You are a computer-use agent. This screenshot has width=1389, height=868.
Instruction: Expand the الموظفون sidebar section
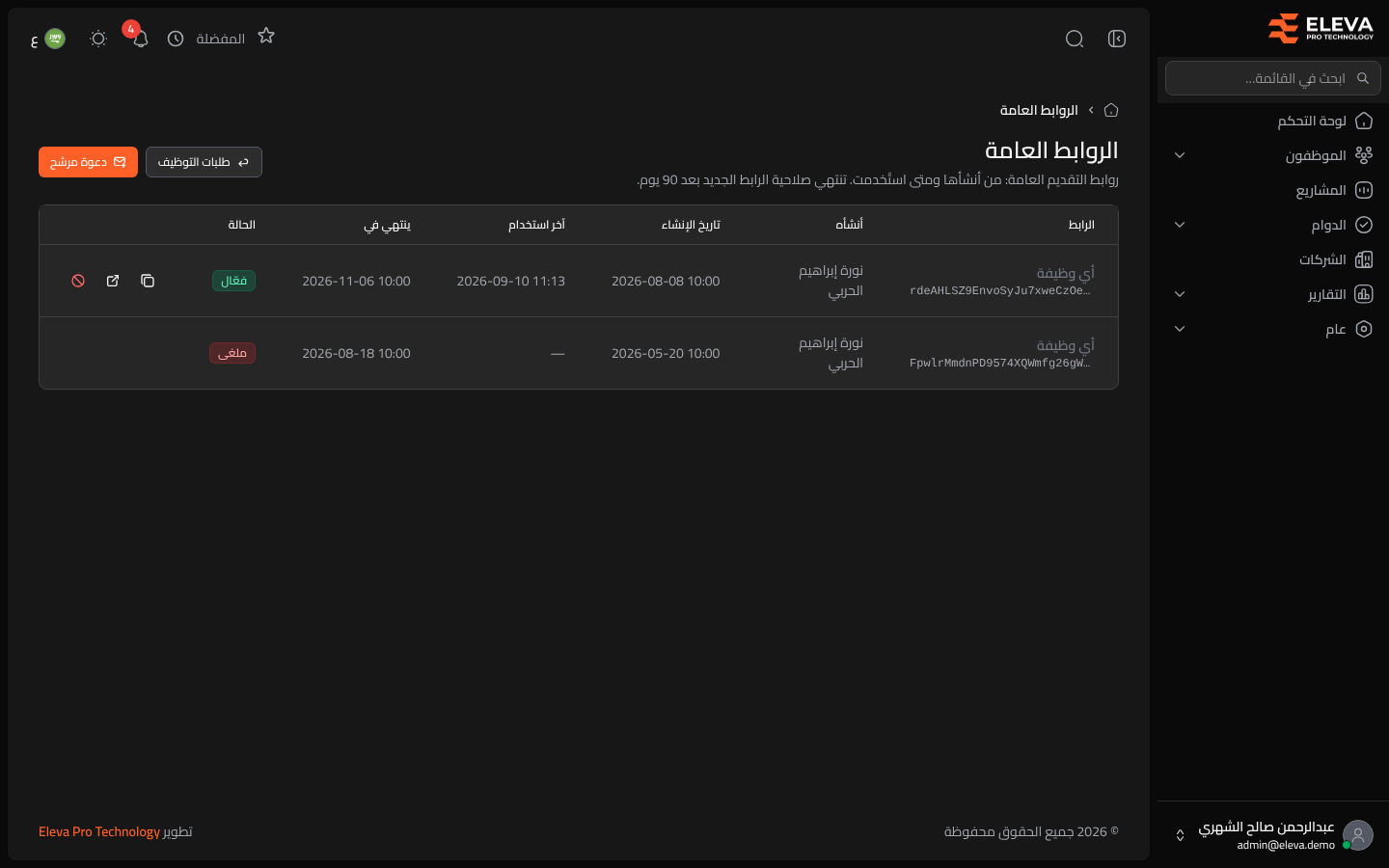tap(1273, 155)
